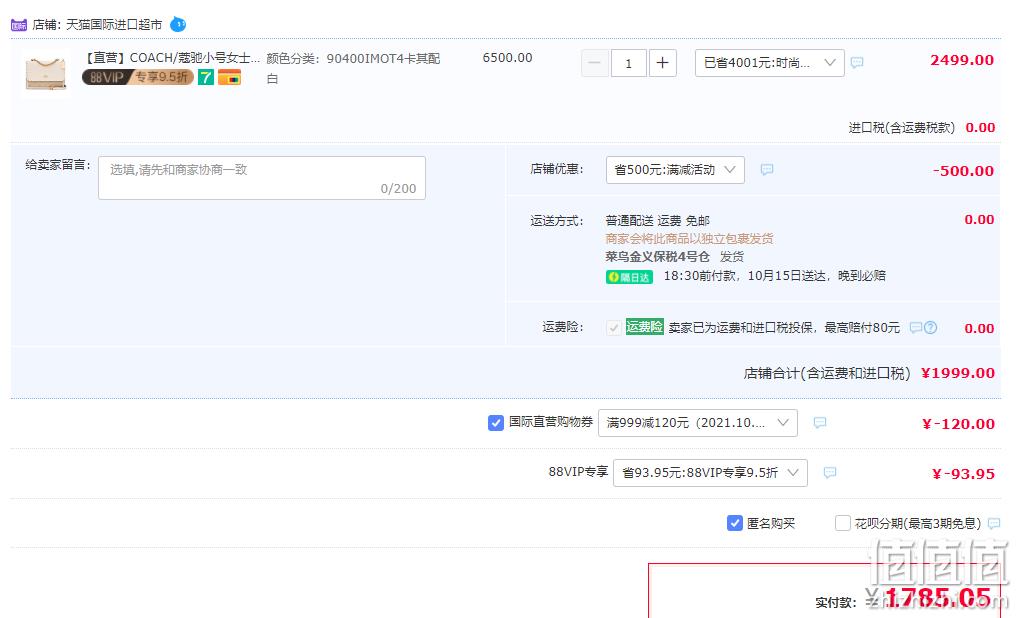
Task: Click the comment icon beside 88VIP专享 dropdown
Action: (x=830, y=473)
